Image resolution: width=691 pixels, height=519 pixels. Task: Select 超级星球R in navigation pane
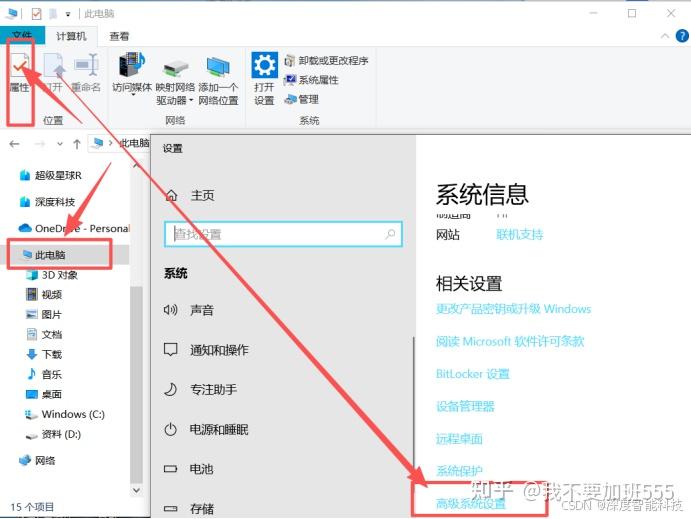pos(51,175)
